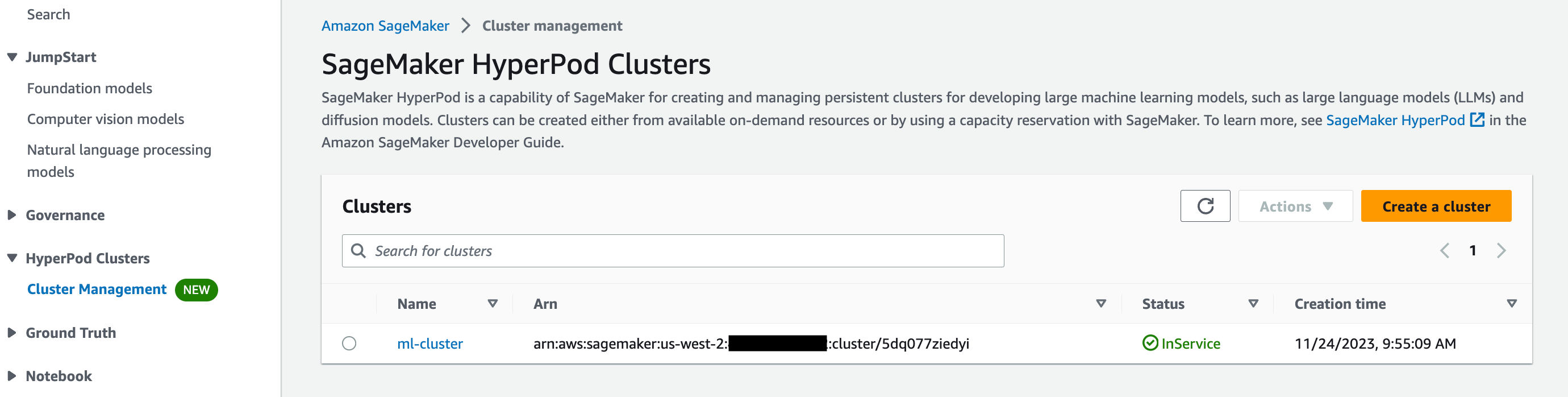Click the Create a cluster button

click(x=1435, y=206)
